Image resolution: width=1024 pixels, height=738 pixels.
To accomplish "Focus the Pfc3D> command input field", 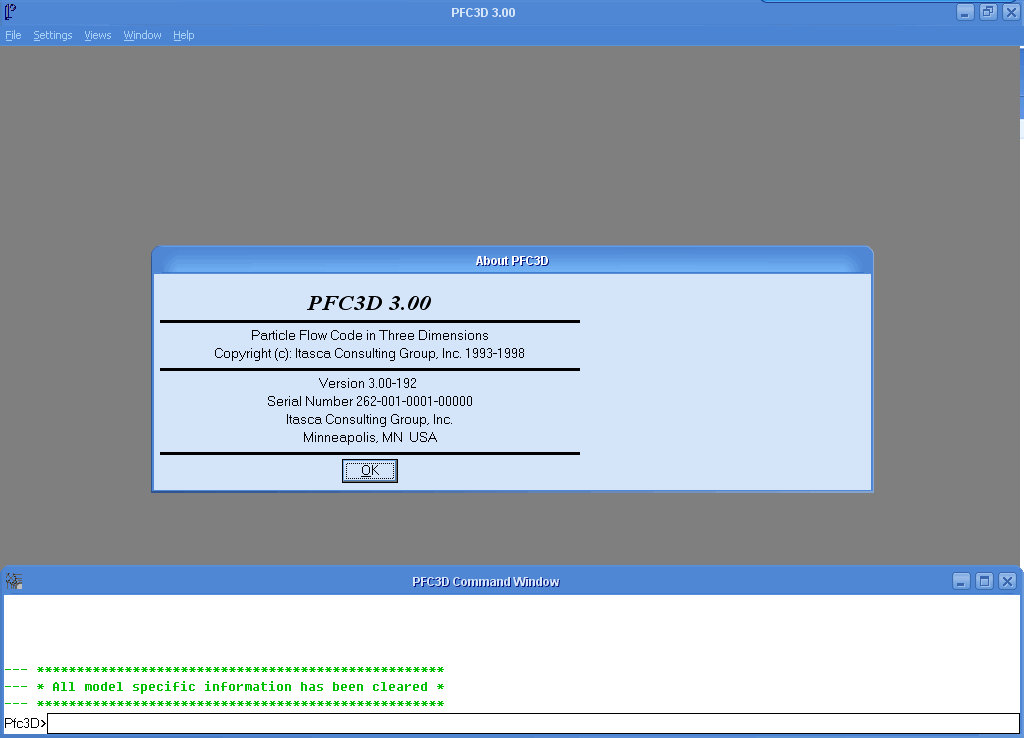I will pos(533,724).
